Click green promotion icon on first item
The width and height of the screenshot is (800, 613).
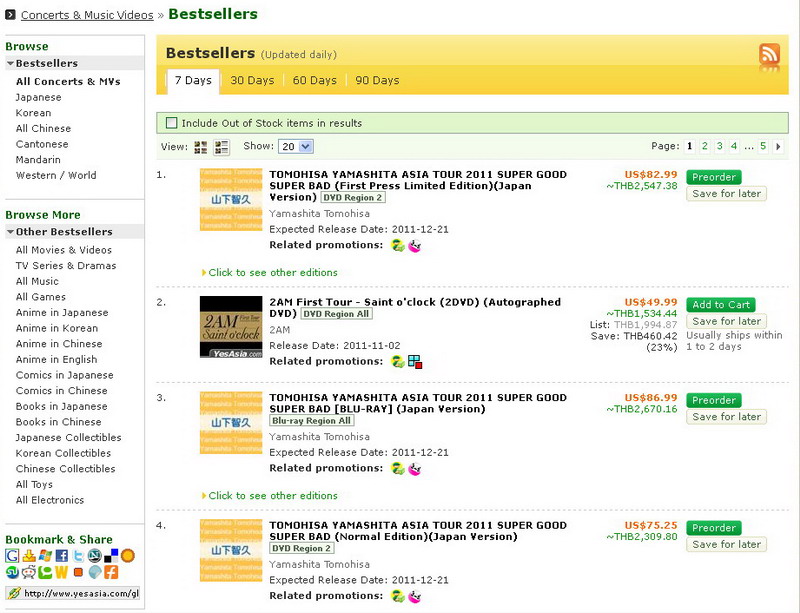[x=398, y=246]
